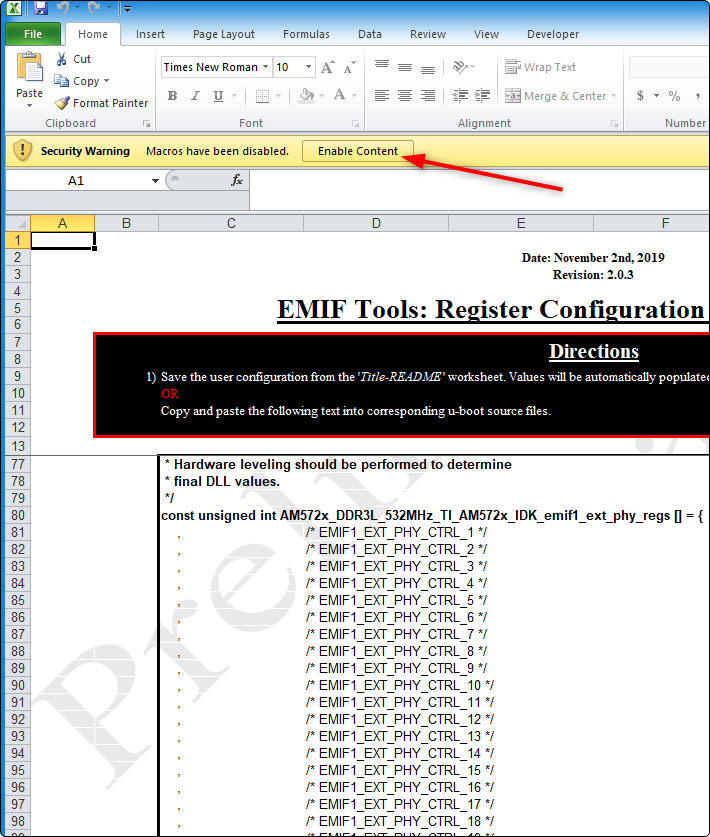Click the Decrease Indent icon
This screenshot has height=837, width=710.
[460, 96]
